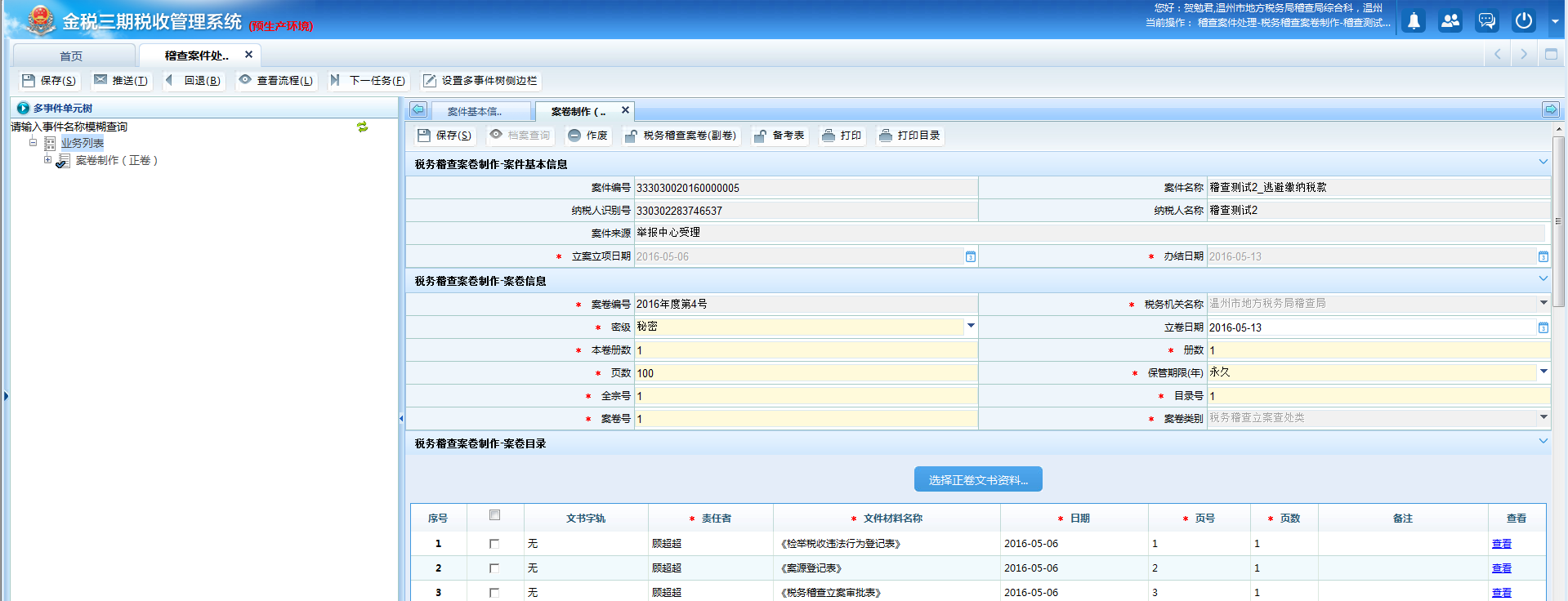The image size is (1568, 601).
Task: Check the row 2 checkbox
Action: (x=494, y=568)
